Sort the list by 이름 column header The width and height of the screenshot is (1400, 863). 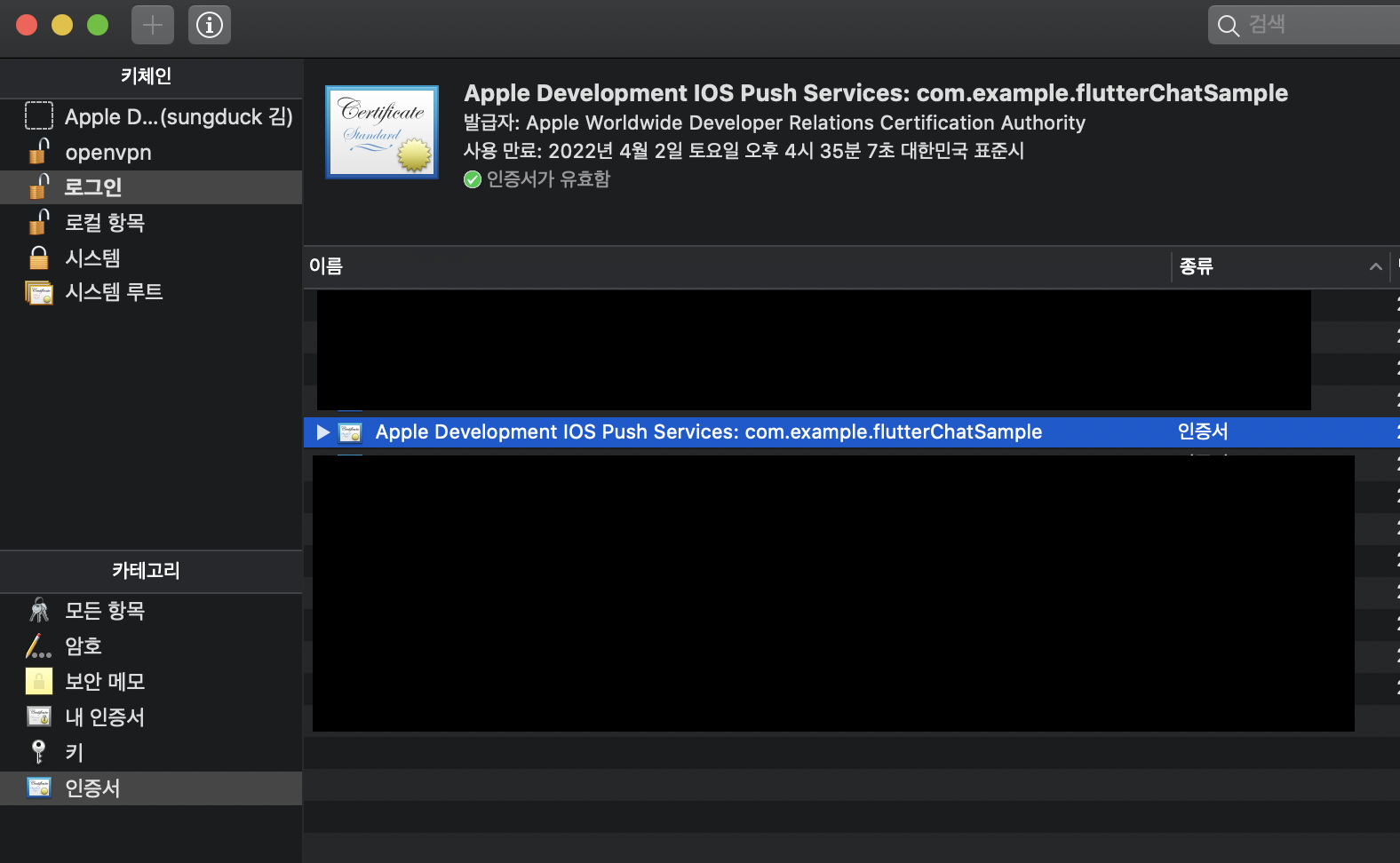pos(737,266)
